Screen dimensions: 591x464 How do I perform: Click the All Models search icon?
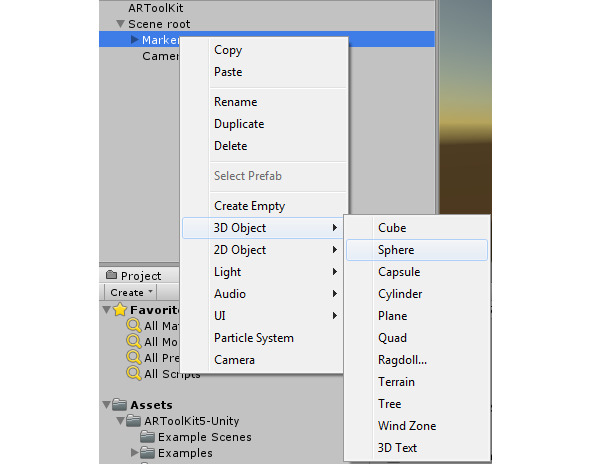tap(134, 341)
